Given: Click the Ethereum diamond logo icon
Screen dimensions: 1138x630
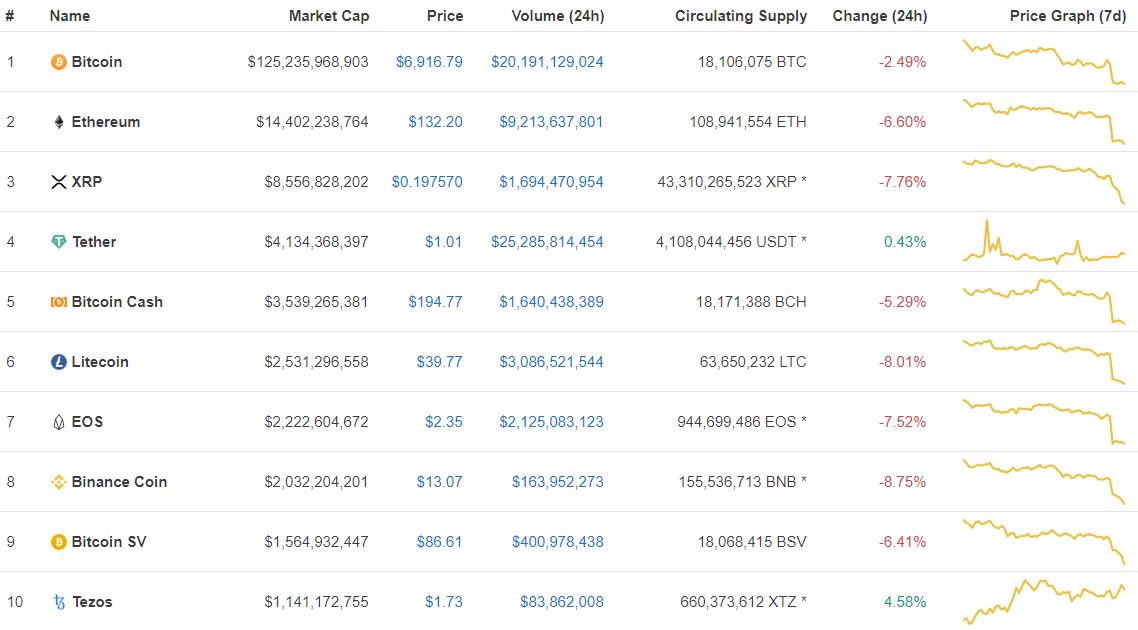Looking at the screenshot, I should tap(59, 122).
